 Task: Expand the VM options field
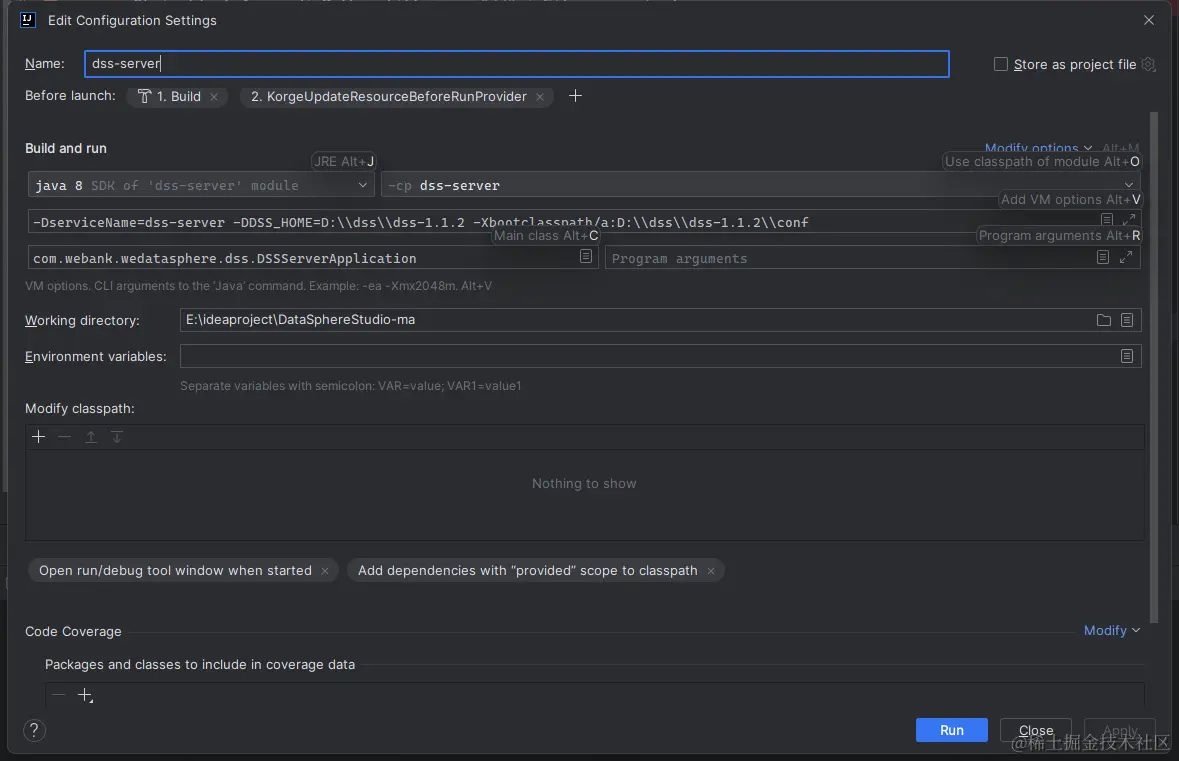[x=1129, y=220]
